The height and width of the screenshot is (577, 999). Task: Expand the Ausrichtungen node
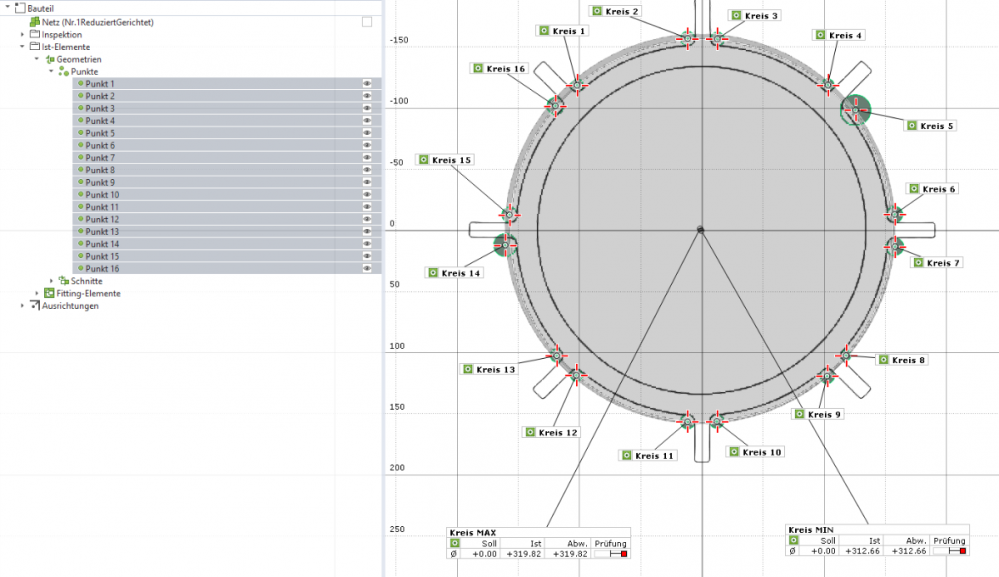23,306
